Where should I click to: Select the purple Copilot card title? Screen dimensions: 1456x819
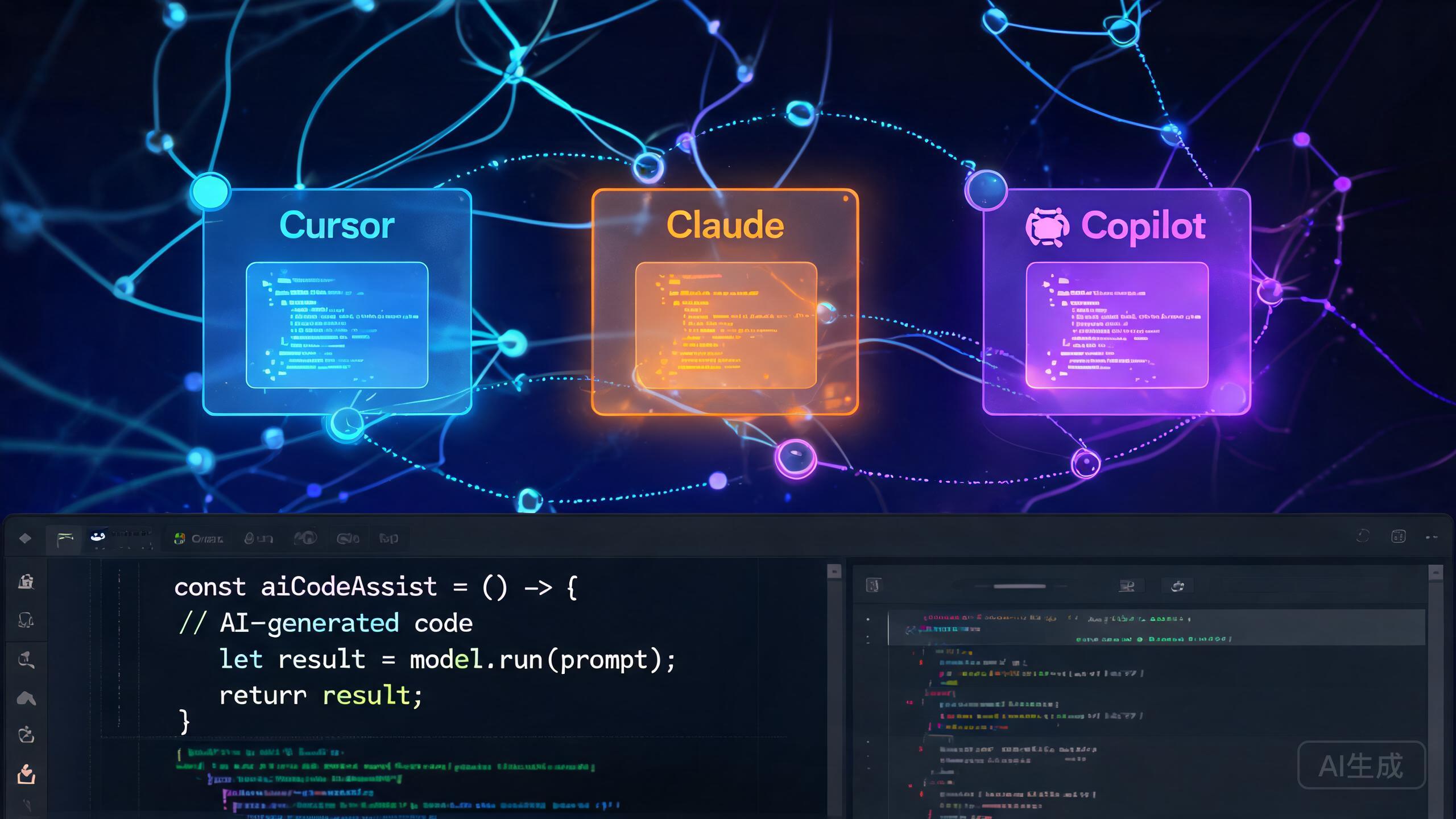click(1143, 226)
